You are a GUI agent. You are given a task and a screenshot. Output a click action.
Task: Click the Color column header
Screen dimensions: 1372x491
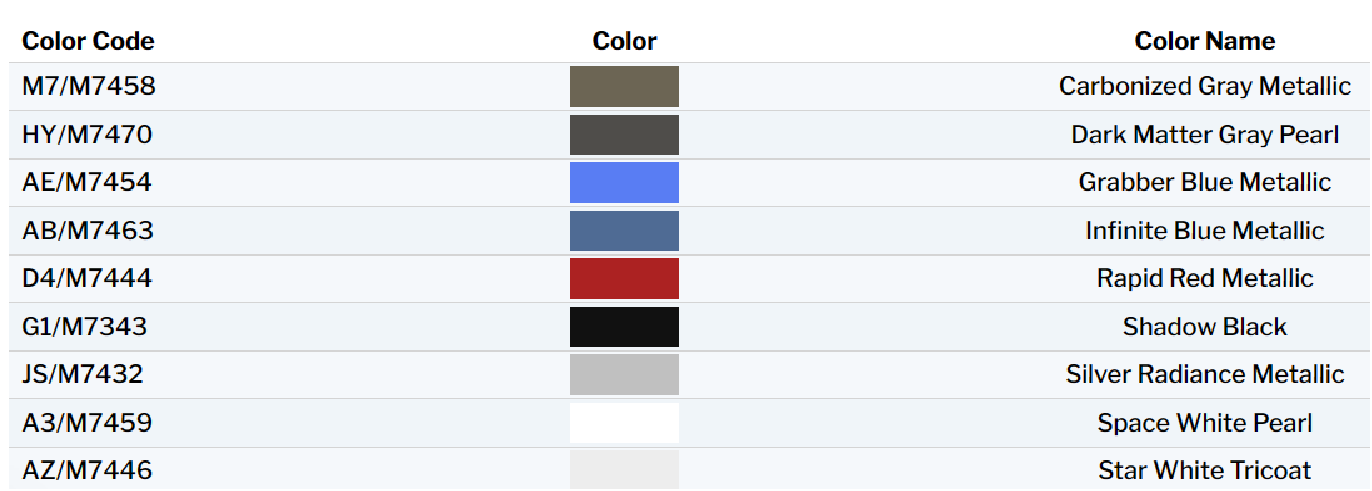624,41
